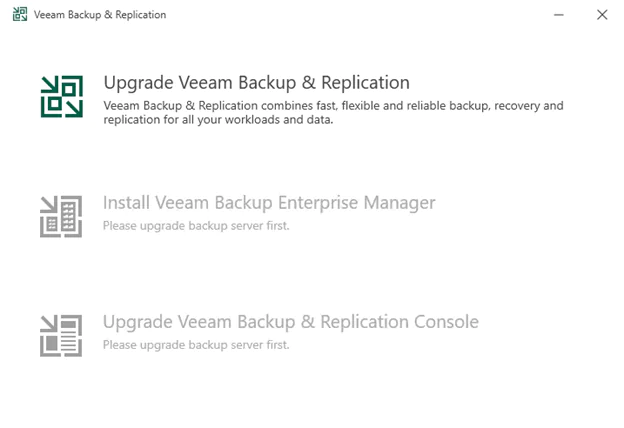Click the word "Install" in the middle heading
The image size is (624, 428).
click(x=125, y=203)
